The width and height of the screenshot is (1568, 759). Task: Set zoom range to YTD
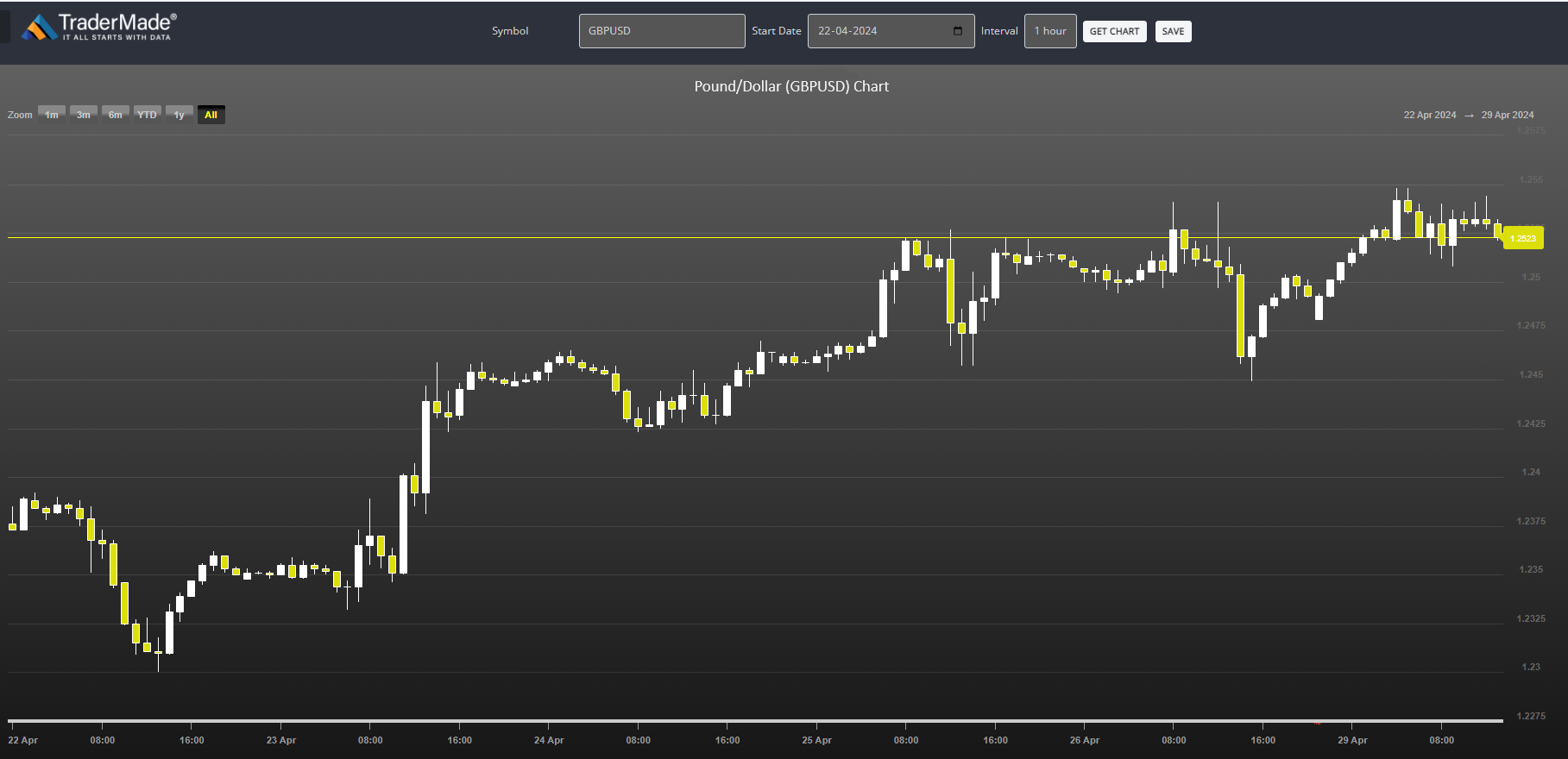tap(148, 115)
